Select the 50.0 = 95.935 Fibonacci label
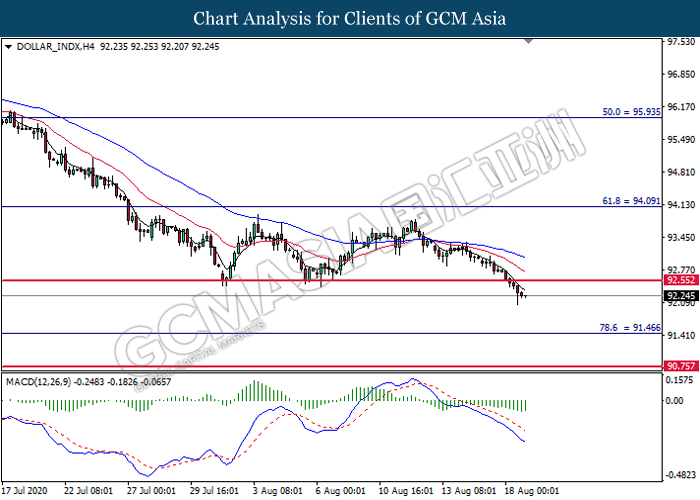Image resolution: width=700 pixels, height=500 pixels. (x=631, y=112)
